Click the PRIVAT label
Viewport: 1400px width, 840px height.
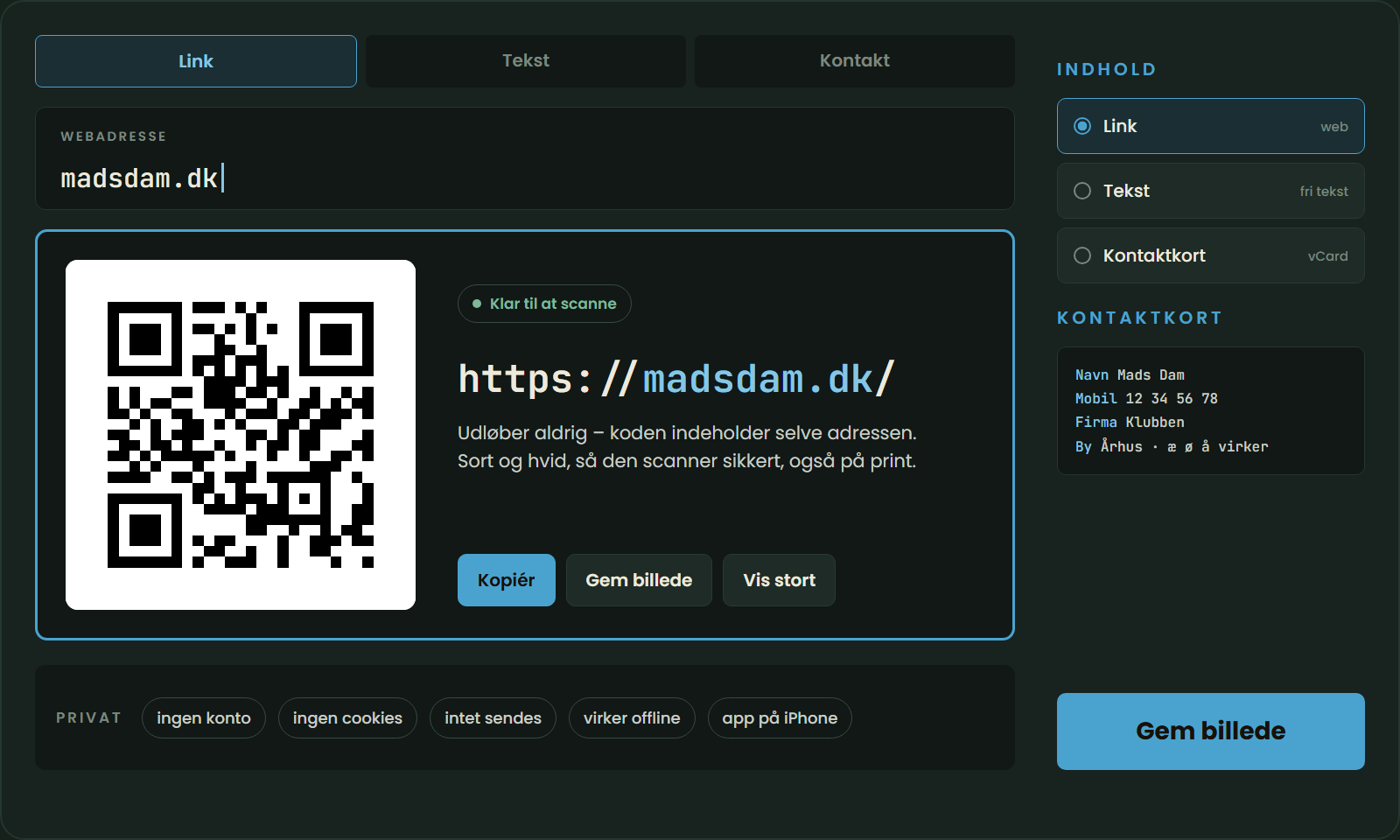tap(88, 718)
